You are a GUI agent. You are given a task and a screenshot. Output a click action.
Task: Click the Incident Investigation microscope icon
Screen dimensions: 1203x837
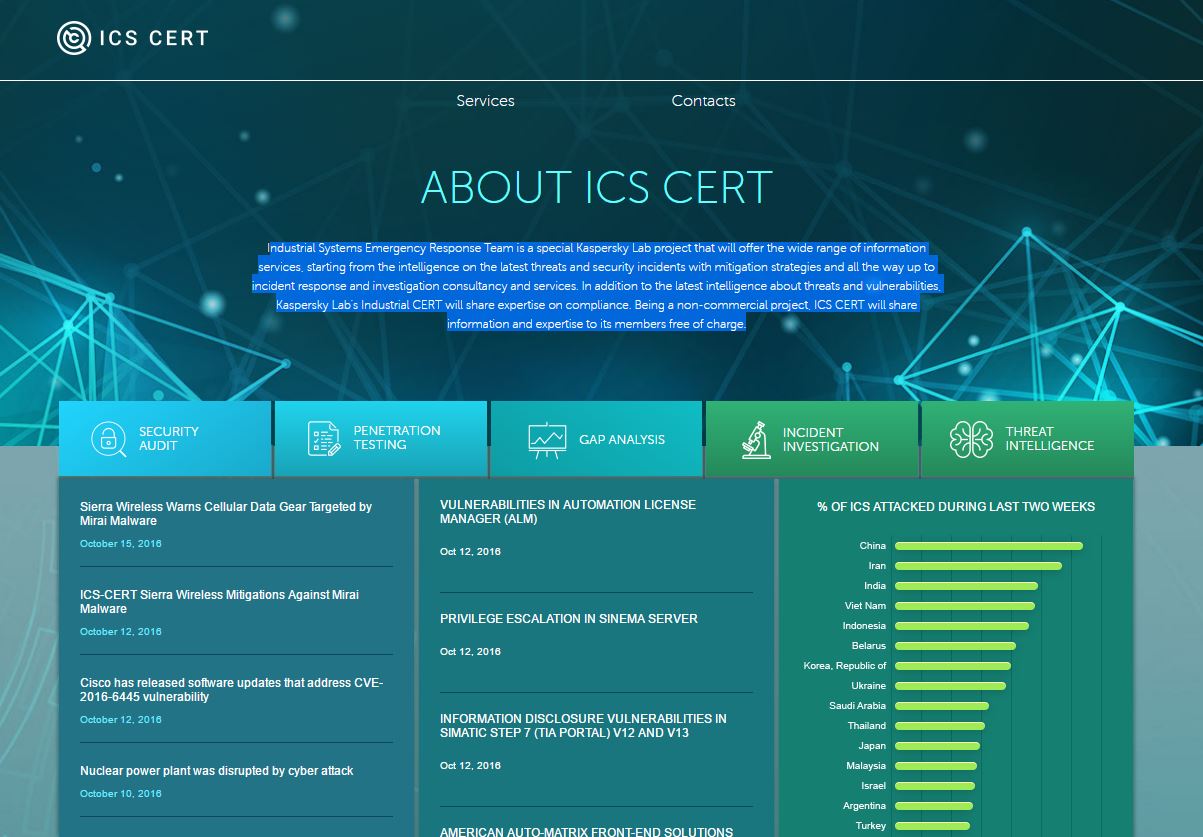click(x=756, y=440)
